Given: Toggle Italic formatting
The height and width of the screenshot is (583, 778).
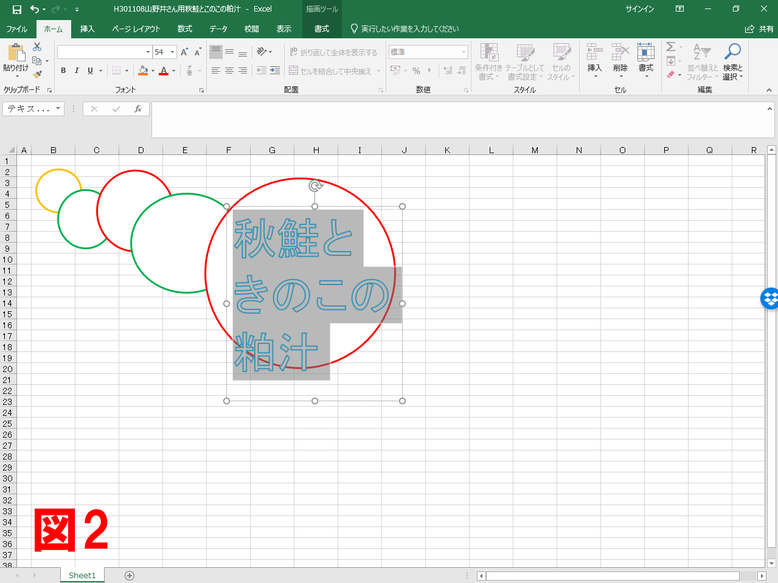Looking at the screenshot, I should 76,70.
